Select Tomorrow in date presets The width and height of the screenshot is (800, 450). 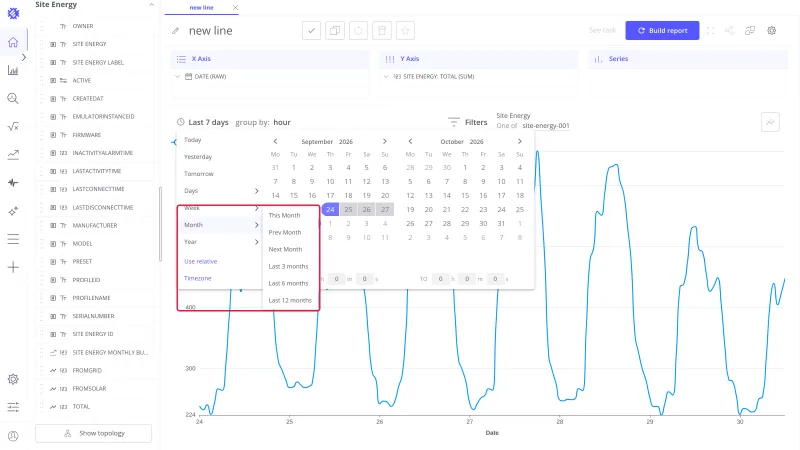(198, 174)
